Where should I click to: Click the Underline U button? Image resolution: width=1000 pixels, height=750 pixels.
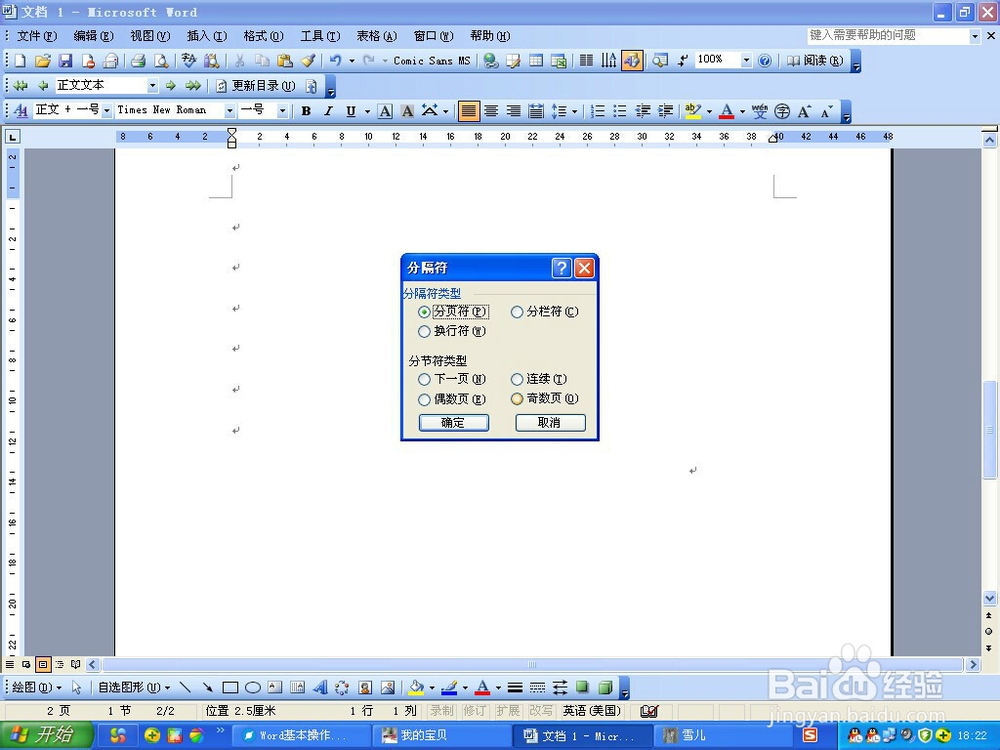click(351, 111)
